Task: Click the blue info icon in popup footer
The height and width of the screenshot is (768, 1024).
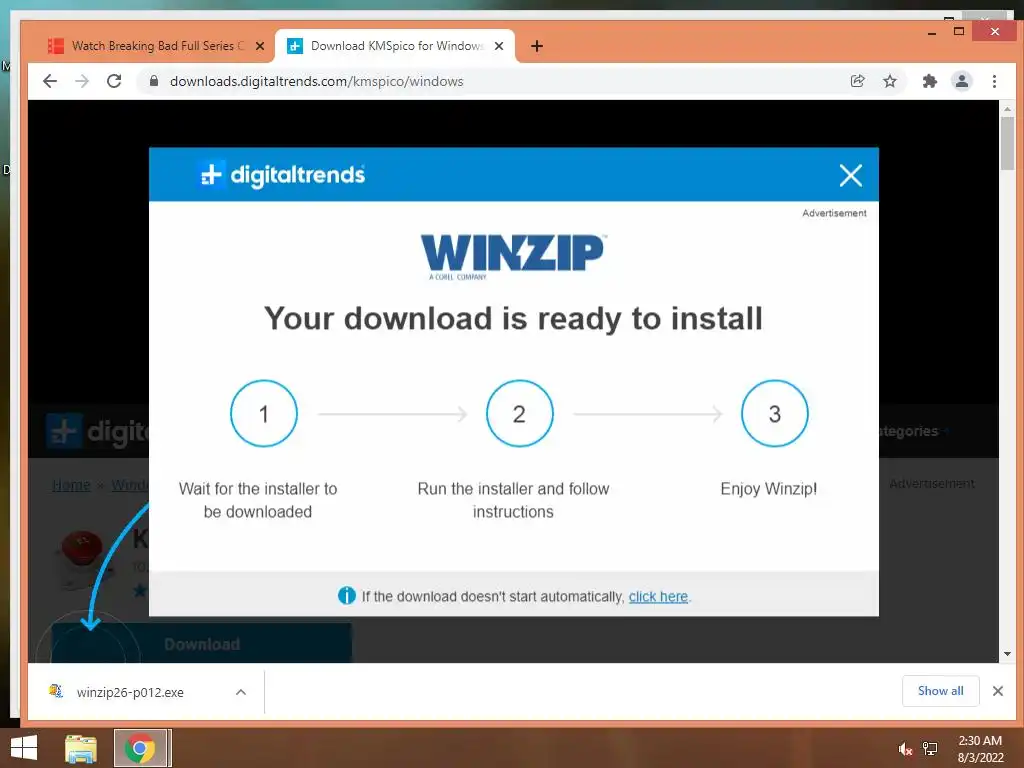Action: pos(347,596)
